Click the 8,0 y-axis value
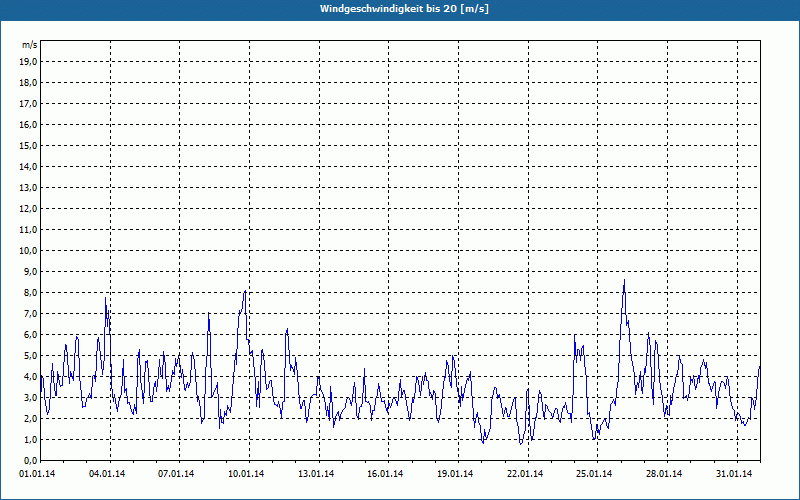Viewport: 800px width, 500px height. [30, 292]
